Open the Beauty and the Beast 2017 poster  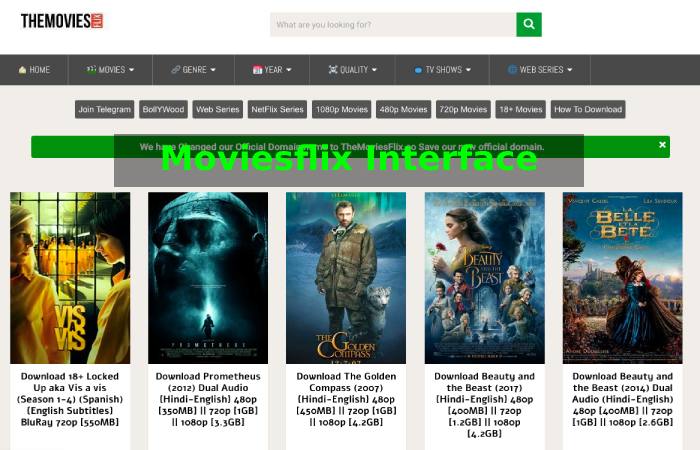tap(484, 278)
